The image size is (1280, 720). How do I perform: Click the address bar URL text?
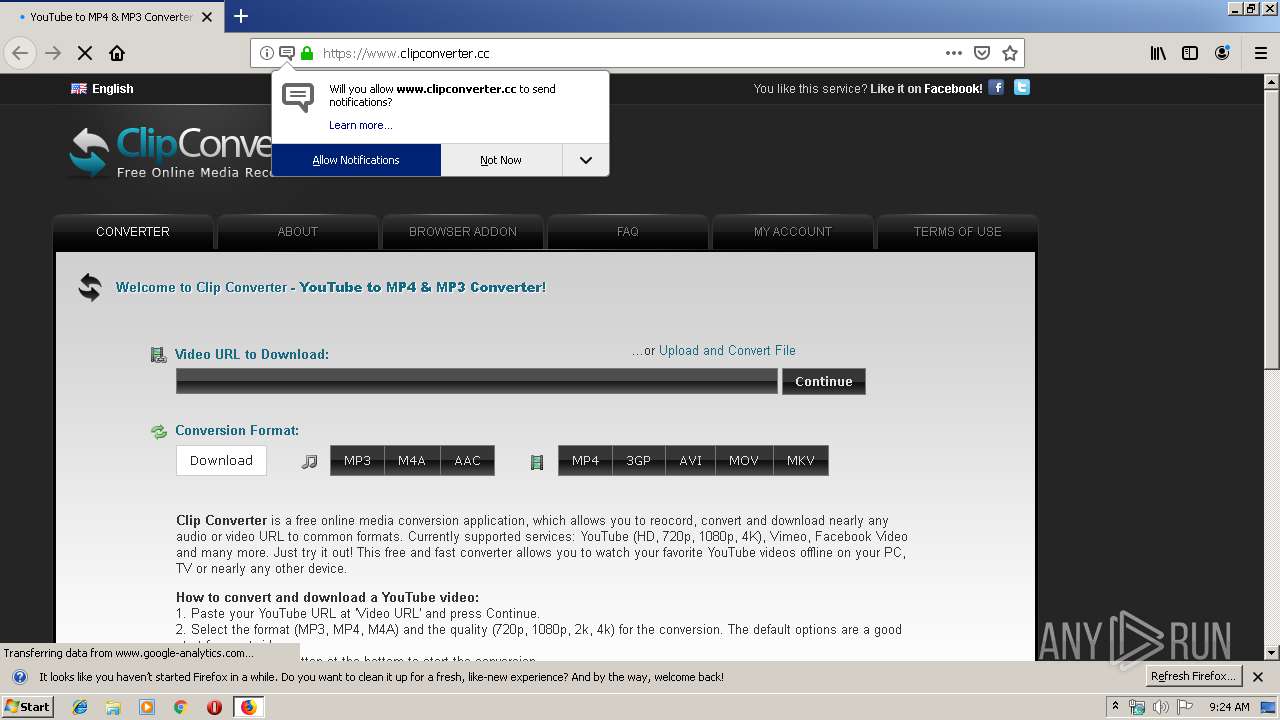coord(406,53)
